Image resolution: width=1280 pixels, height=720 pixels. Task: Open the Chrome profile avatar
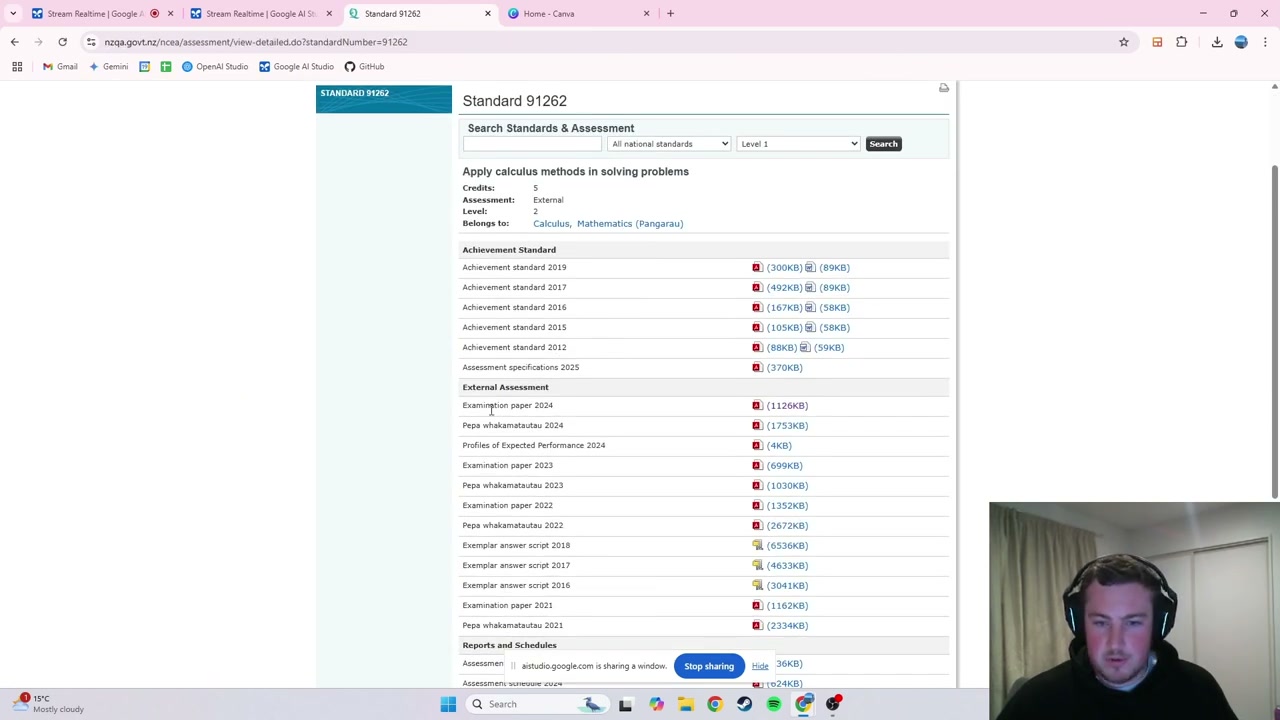point(1241,42)
